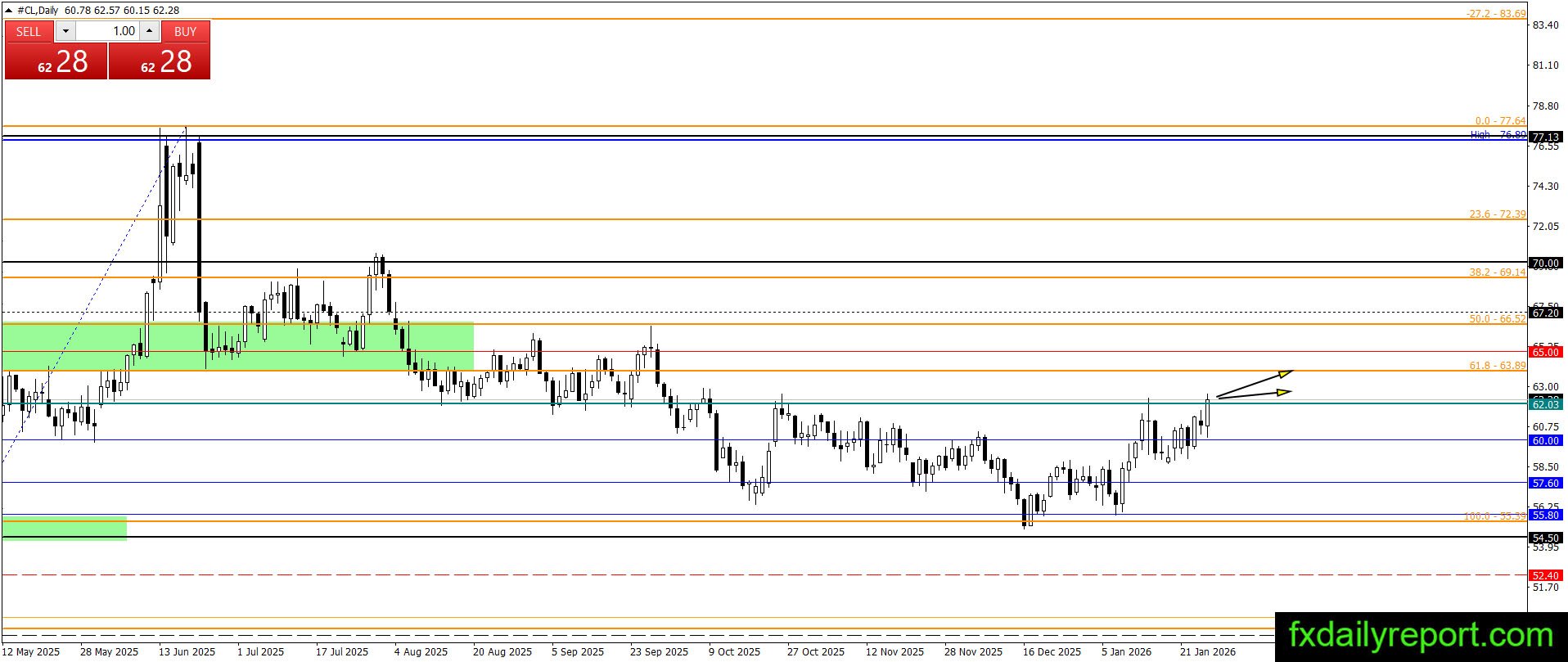Viewport: 1568px width, 662px height.
Task: Click the 28 Nov 2025 date label
Action: click(974, 652)
